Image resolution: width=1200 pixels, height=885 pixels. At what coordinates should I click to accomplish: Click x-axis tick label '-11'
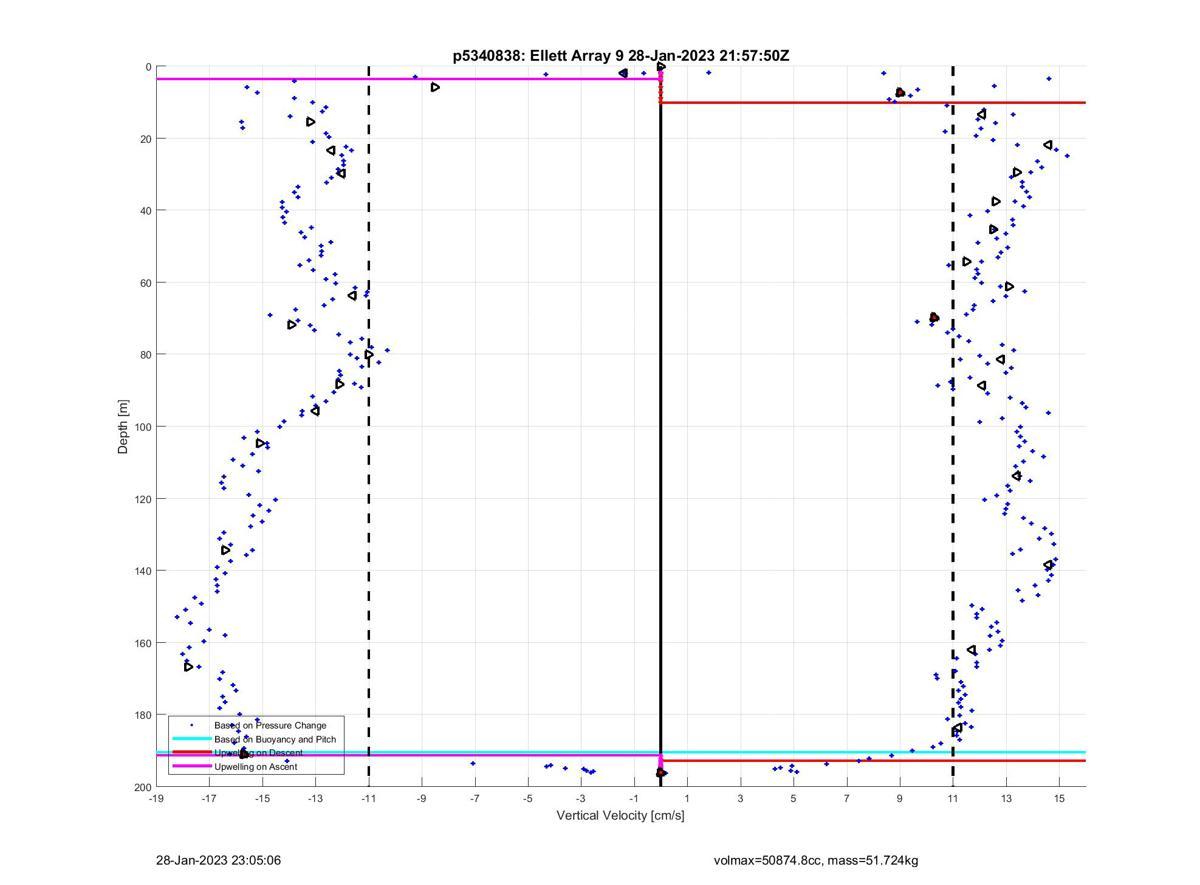click(369, 799)
